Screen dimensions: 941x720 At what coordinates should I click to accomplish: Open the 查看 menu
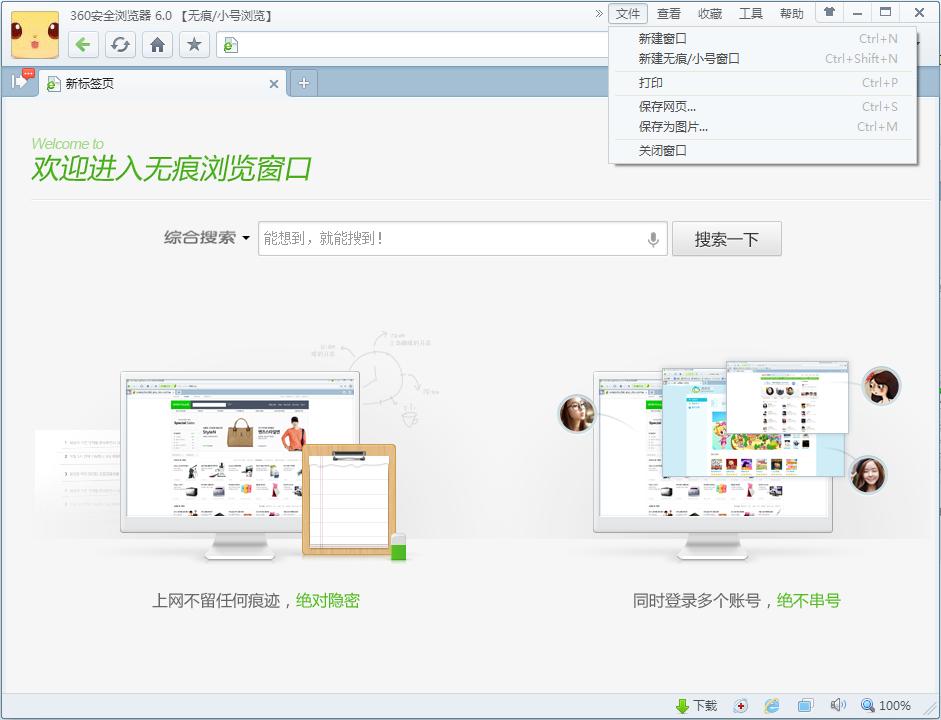click(x=669, y=13)
